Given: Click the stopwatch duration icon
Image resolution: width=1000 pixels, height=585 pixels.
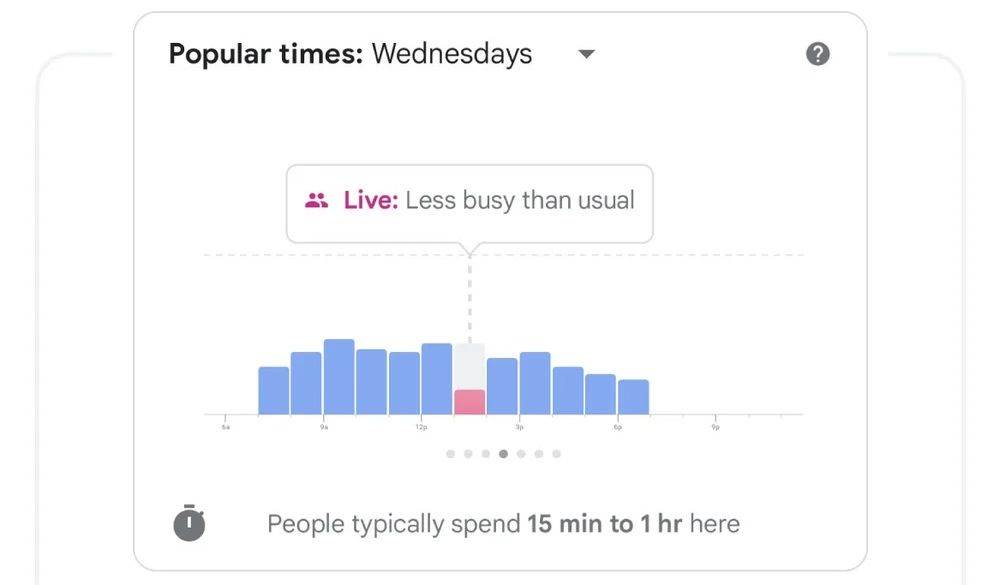Looking at the screenshot, I should [x=187, y=523].
